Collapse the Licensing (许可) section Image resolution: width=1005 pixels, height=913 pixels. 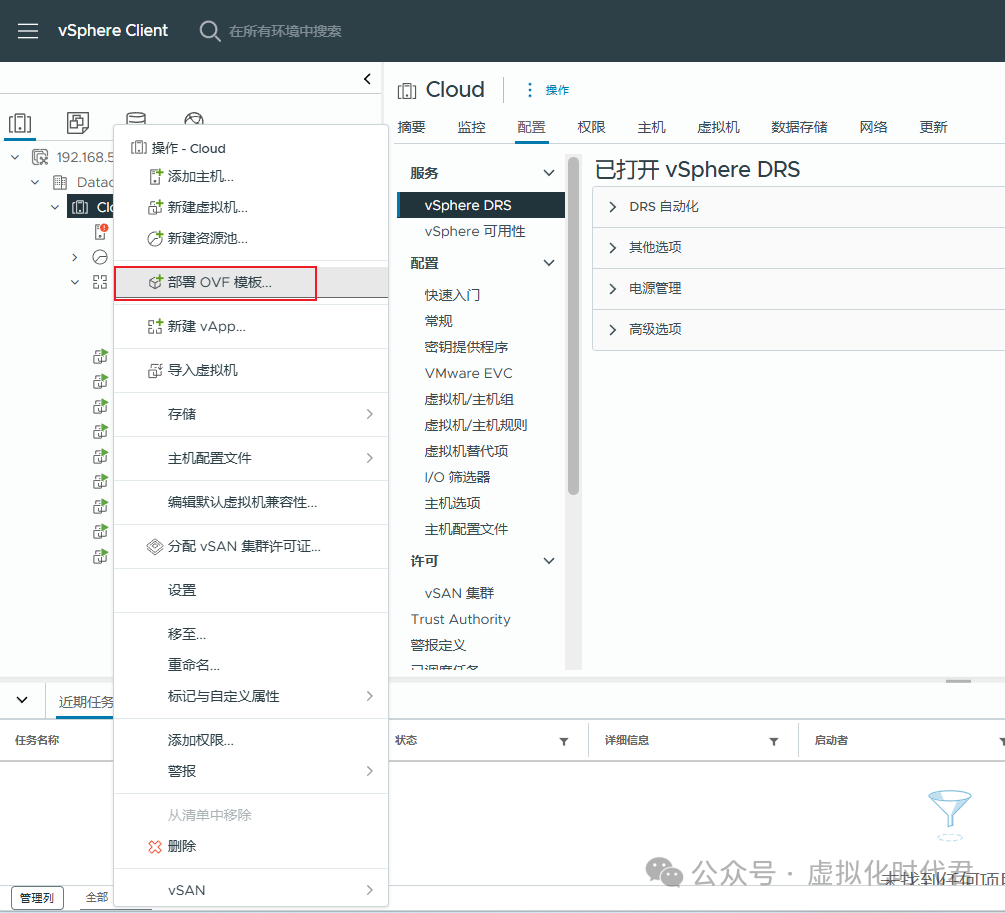[x=549, y=561]
